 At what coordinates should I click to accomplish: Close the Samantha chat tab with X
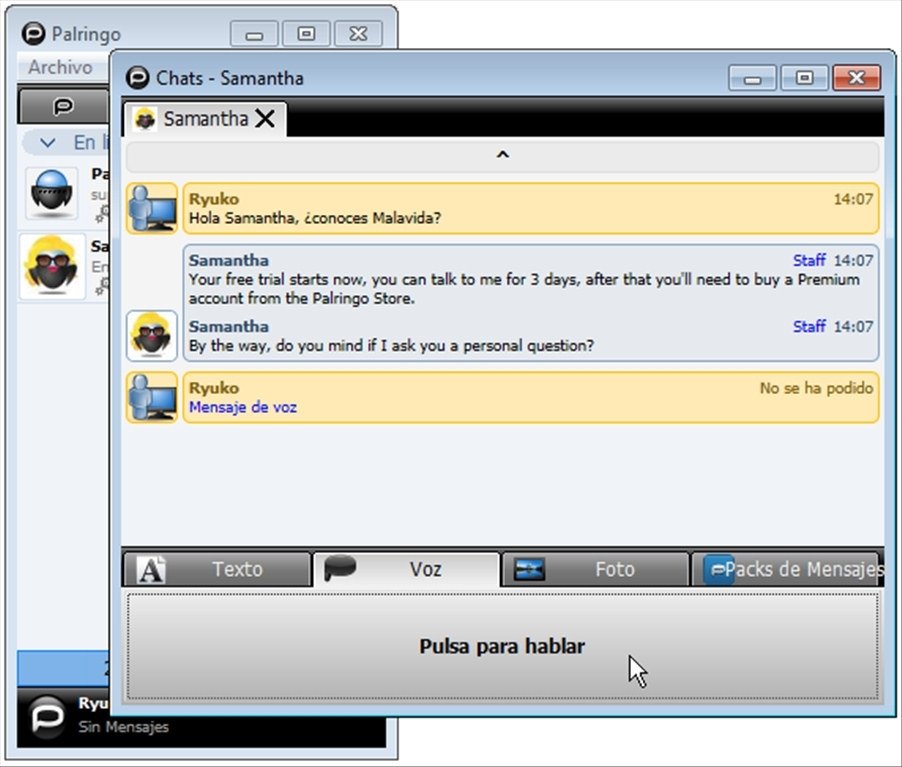pos(265,119)
